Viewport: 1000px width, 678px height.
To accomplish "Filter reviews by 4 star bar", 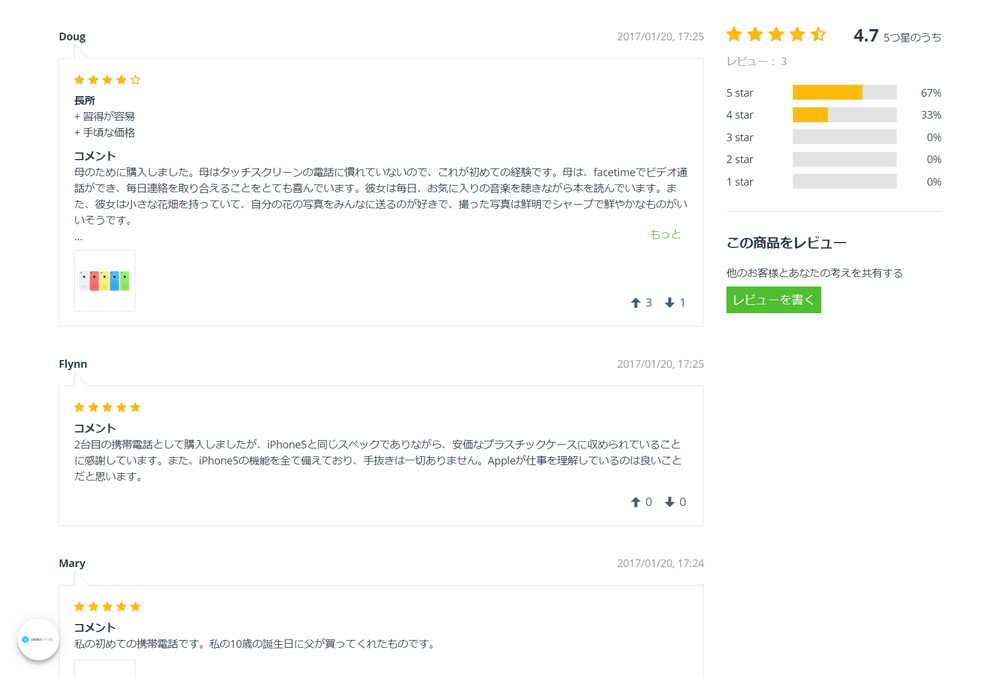I will 844,115.
